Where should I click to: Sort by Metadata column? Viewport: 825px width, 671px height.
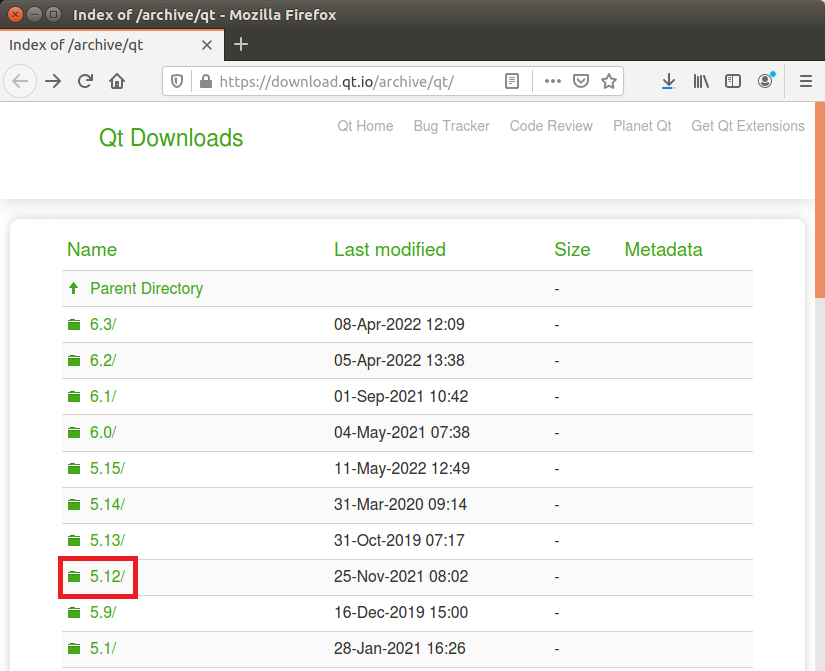[663, 249]
